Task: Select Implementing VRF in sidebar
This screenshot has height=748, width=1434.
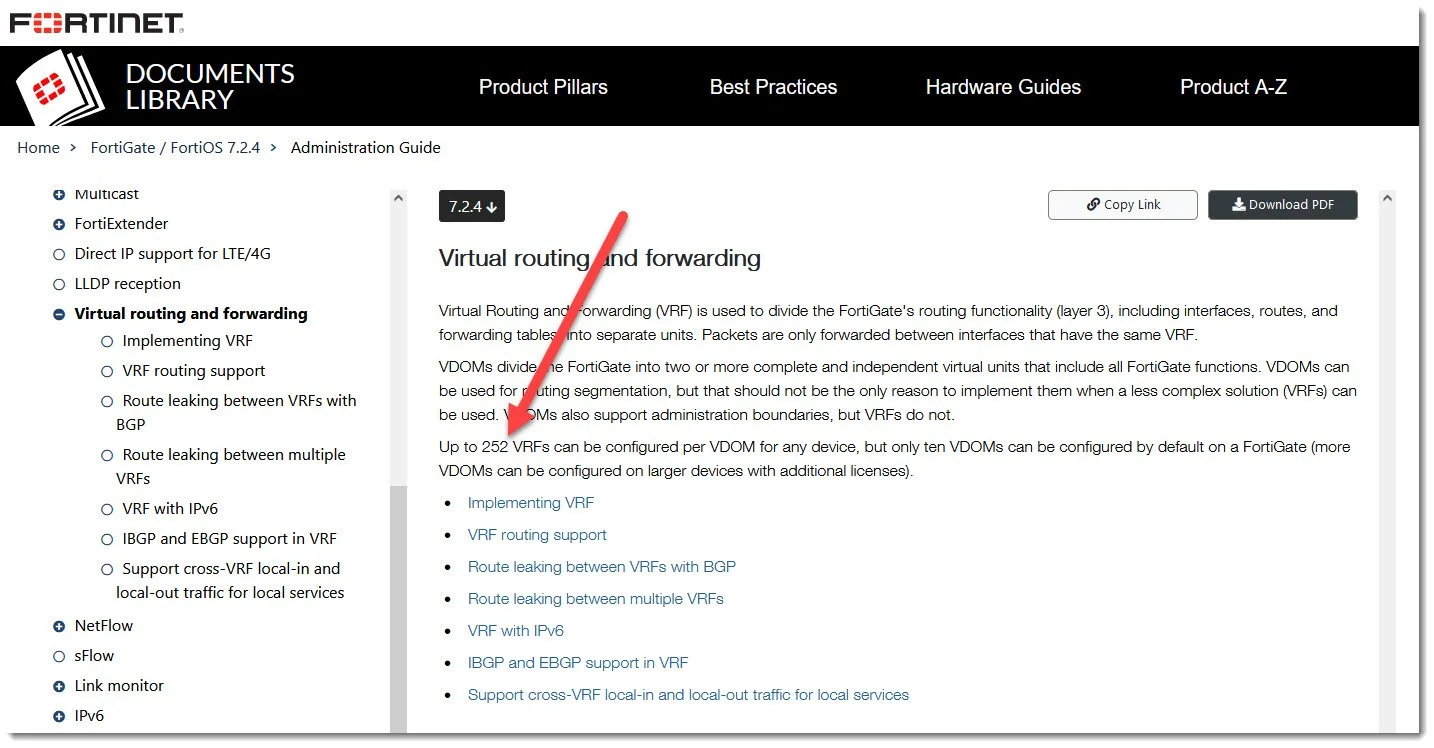Action: [188, 341]
